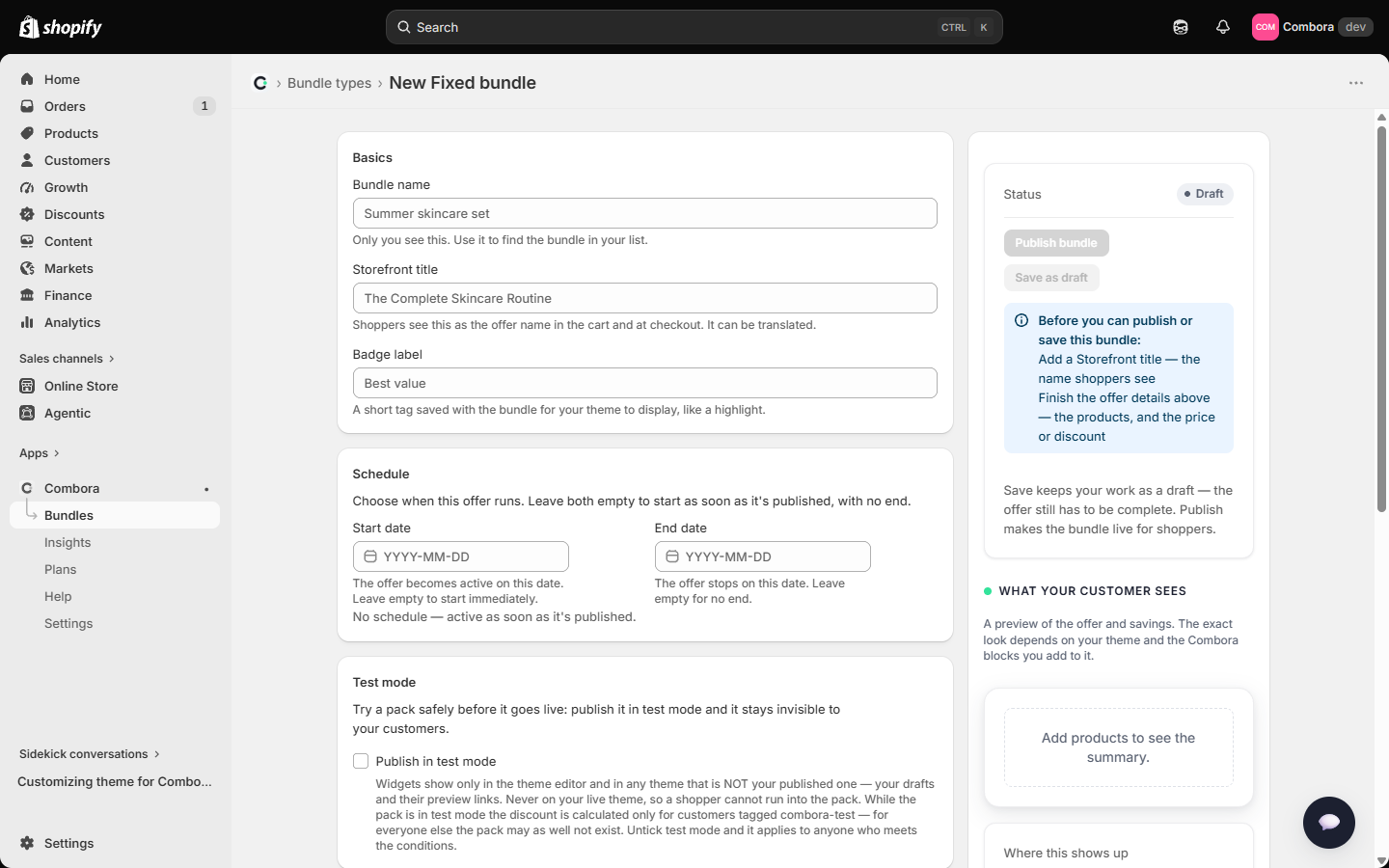The image size is (1389, 868).
Task: Open Combora app Settings
Action: (115, 623)
